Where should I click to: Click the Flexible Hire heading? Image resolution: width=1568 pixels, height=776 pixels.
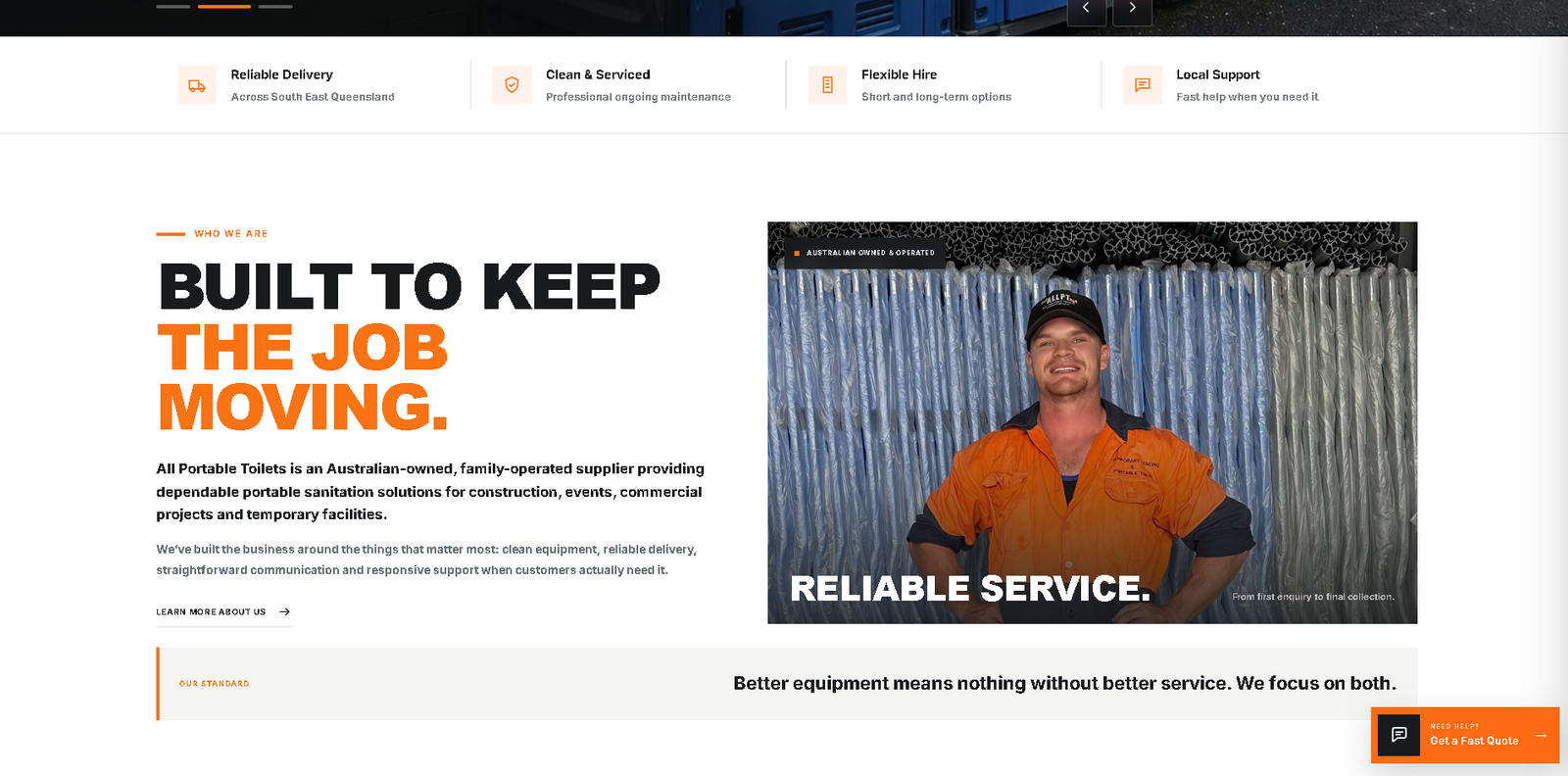tap(899, 74)
